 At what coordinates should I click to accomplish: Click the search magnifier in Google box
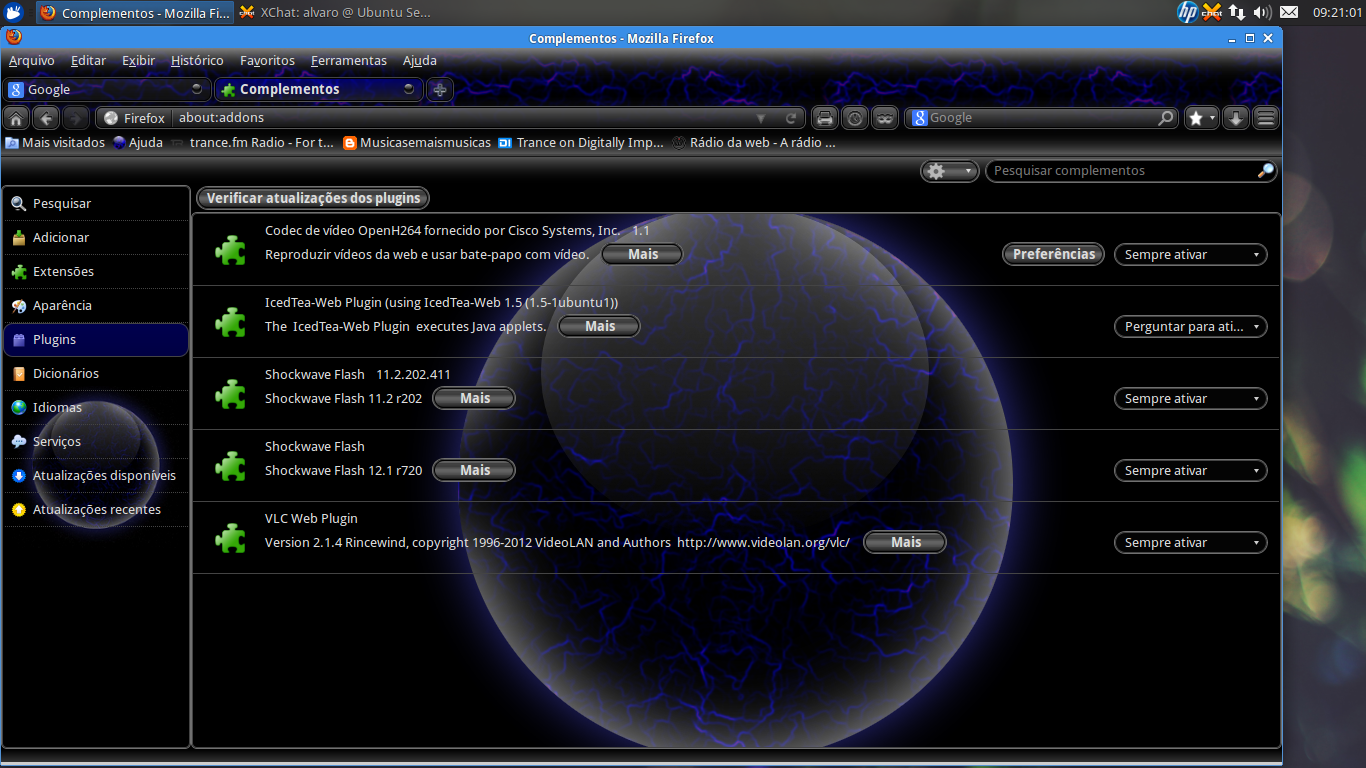pos(1166,118)
